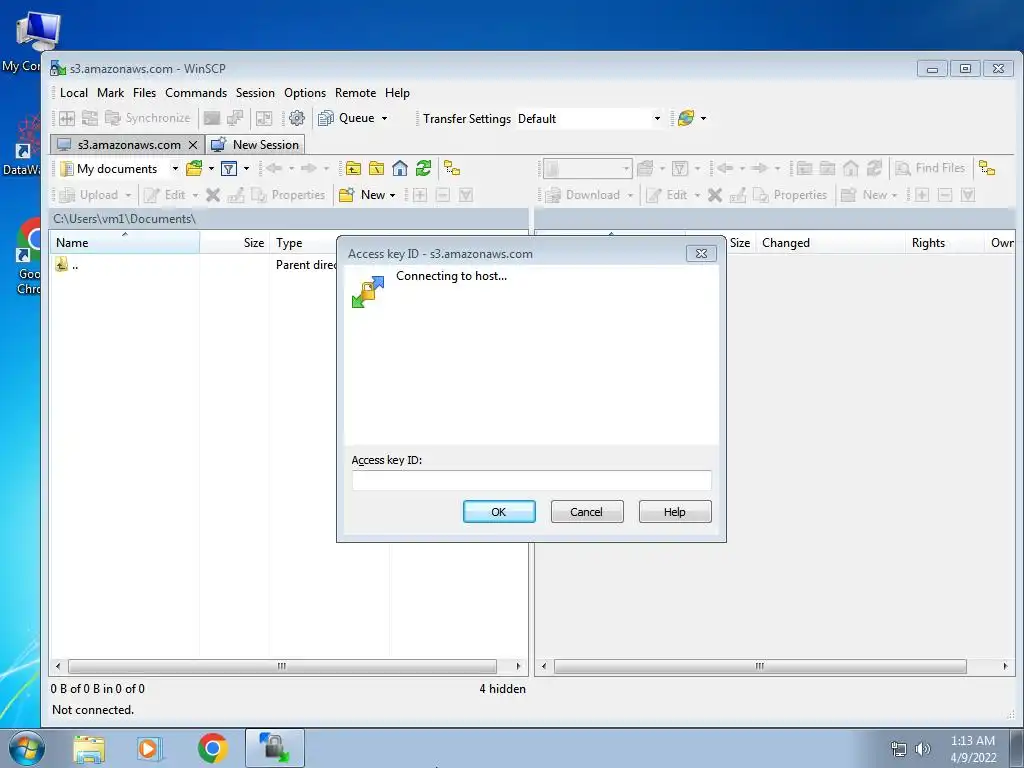The image size is (1024, 768).
Task: Click the local Upload button
Action: [89, 195]
